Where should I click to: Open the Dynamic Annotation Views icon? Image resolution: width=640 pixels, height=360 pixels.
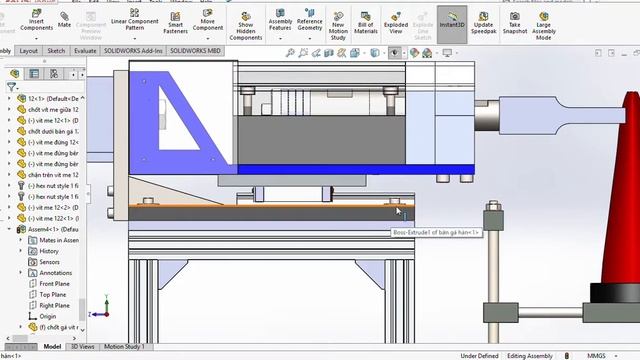(x=342, y=53)
